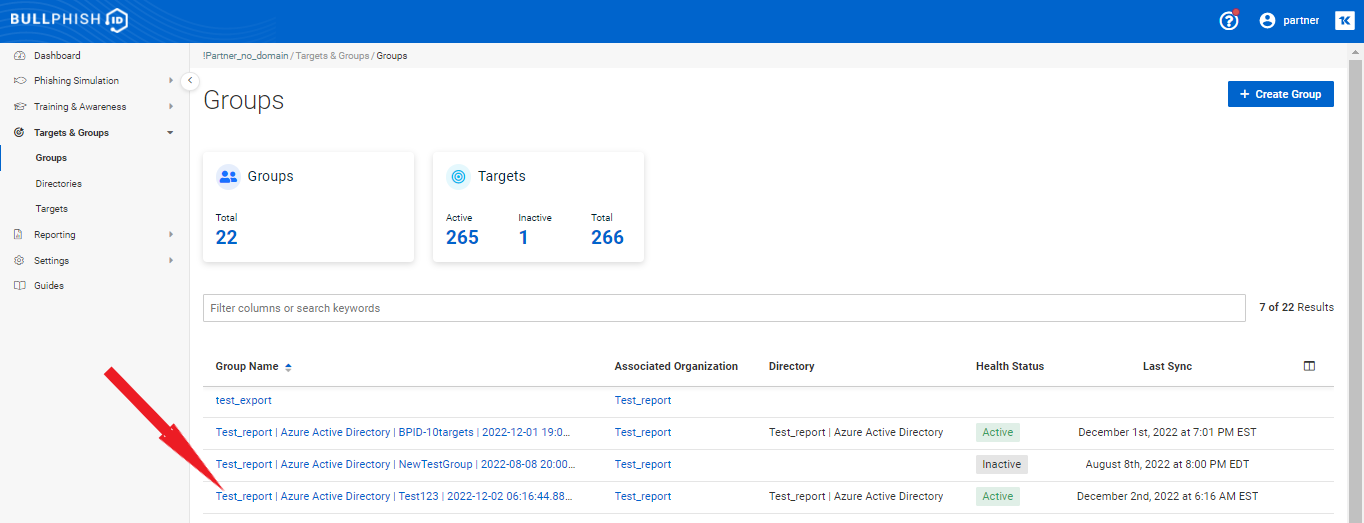Screen dimensions: 1364x523
Task: Click the Directory cell in BPID-10targets row
Action: (856, 432)
